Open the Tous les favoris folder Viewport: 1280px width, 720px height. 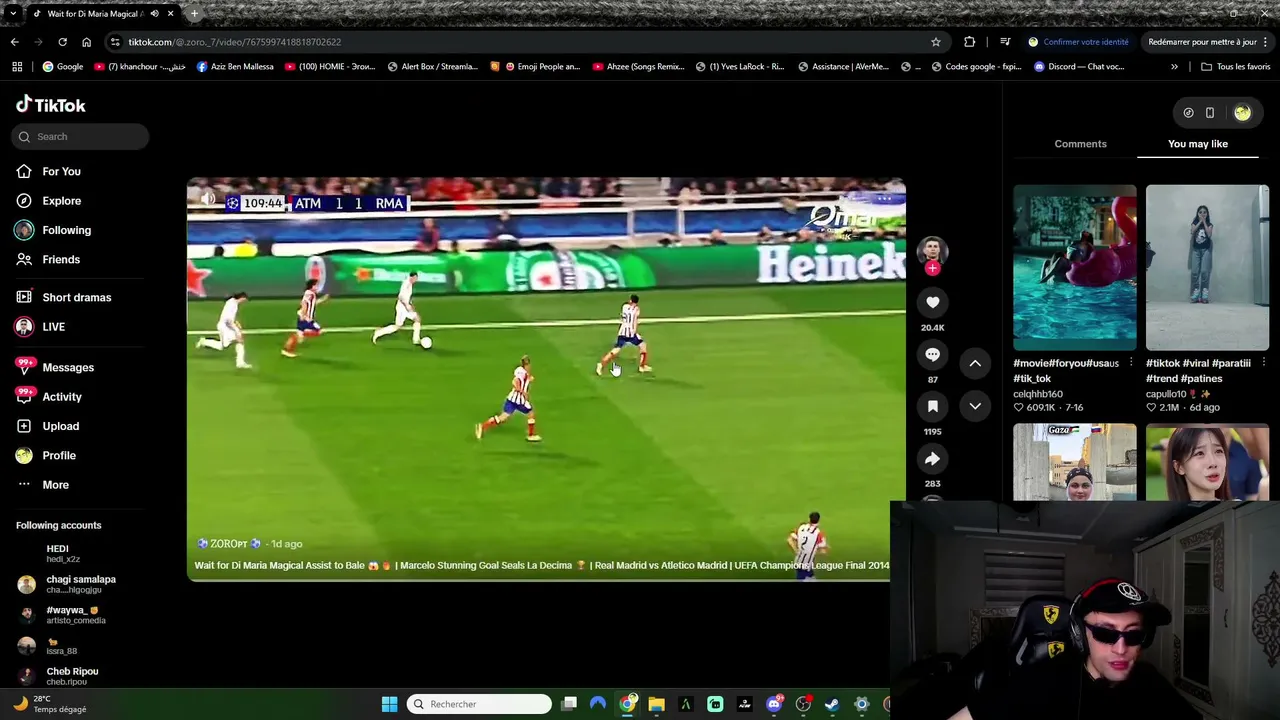tap(1235, 67)
